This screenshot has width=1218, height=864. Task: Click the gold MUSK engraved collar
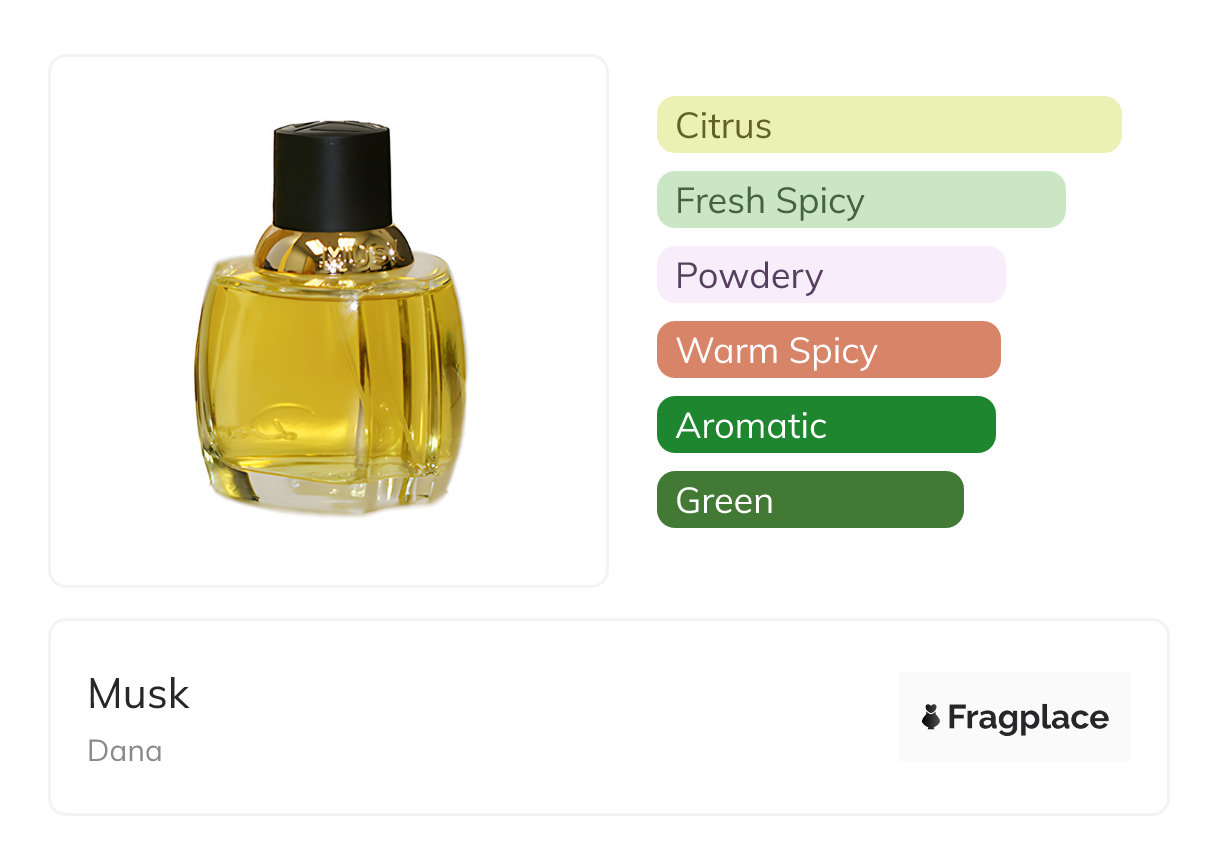(x=333, y=250)
